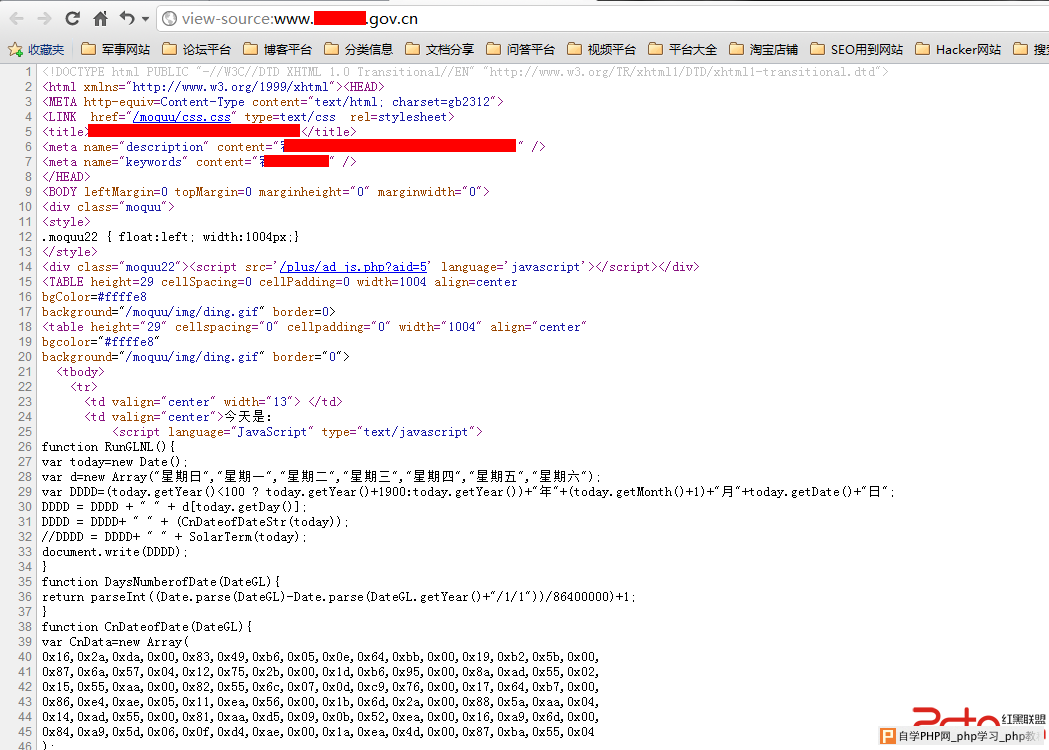Image resolution: width=1049 pixels, height=750 pixels.
Task: Click the browser forward arrow
Action: tap(44, 19)
